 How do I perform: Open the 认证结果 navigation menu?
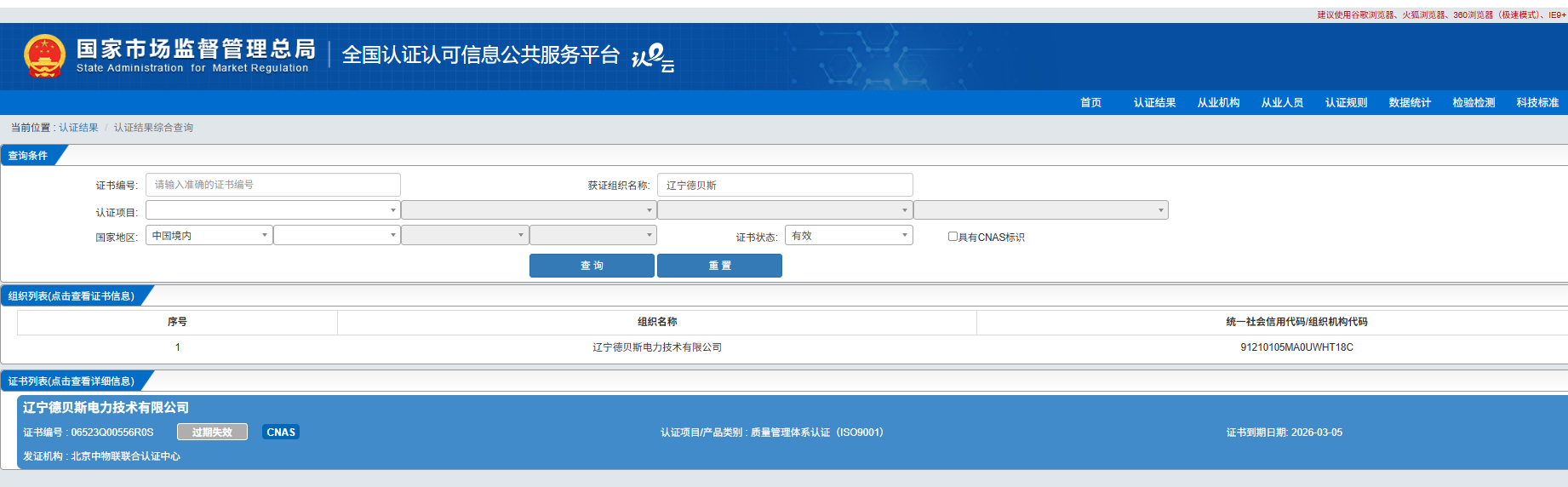coord(1154,102)
